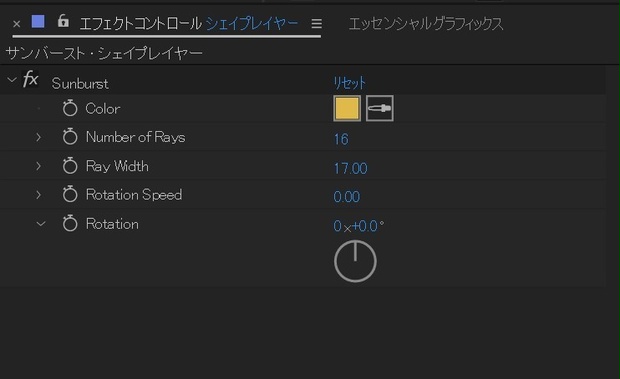Collapse the Sunburst effect group
620x379 pixels.
coord(12,80)
